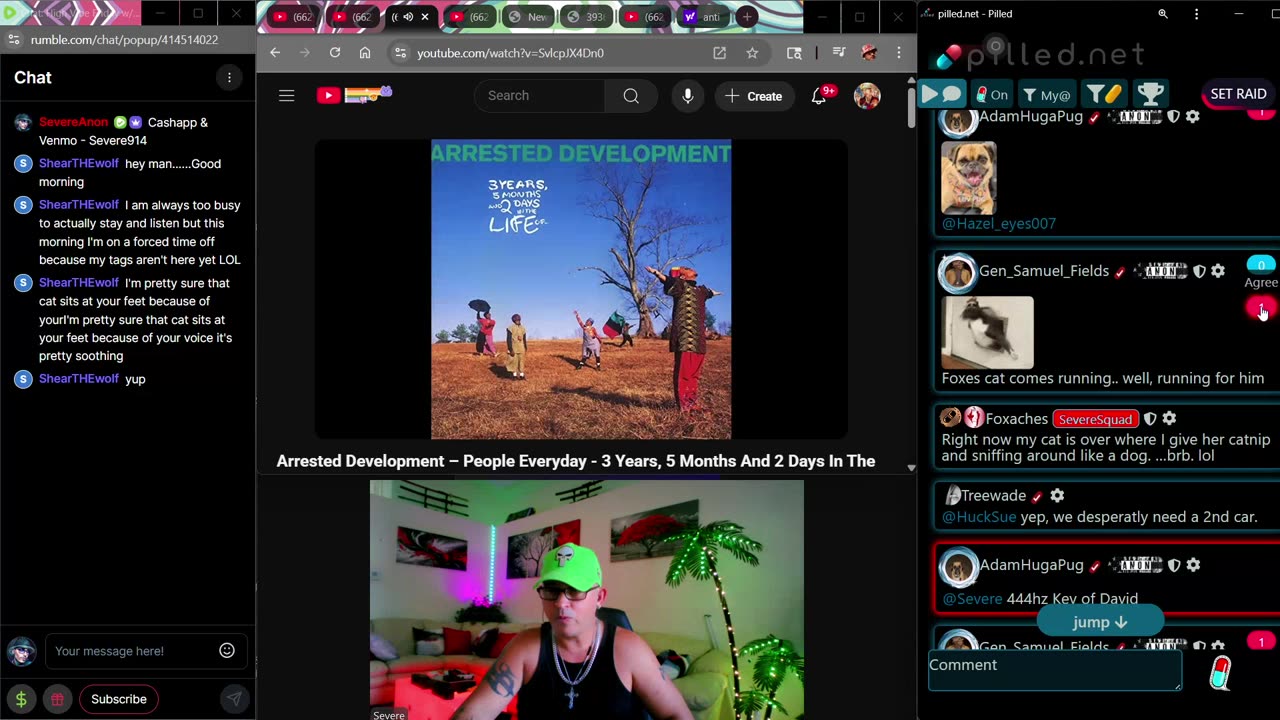Screen dimensions: 1280x720
Task: Switch to the 'New' browser tab
Action: pyautogui.click(x=527, y=17)
